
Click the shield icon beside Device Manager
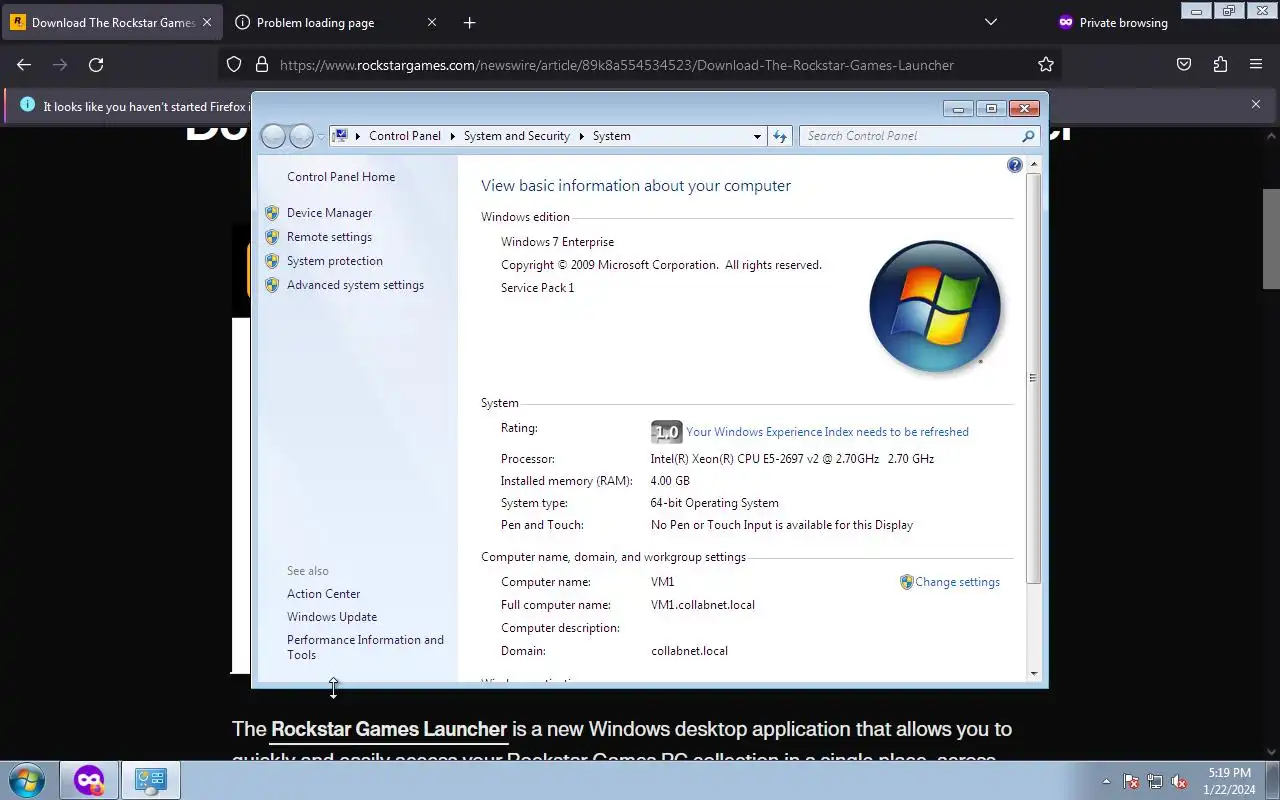(x=272, y=213)
